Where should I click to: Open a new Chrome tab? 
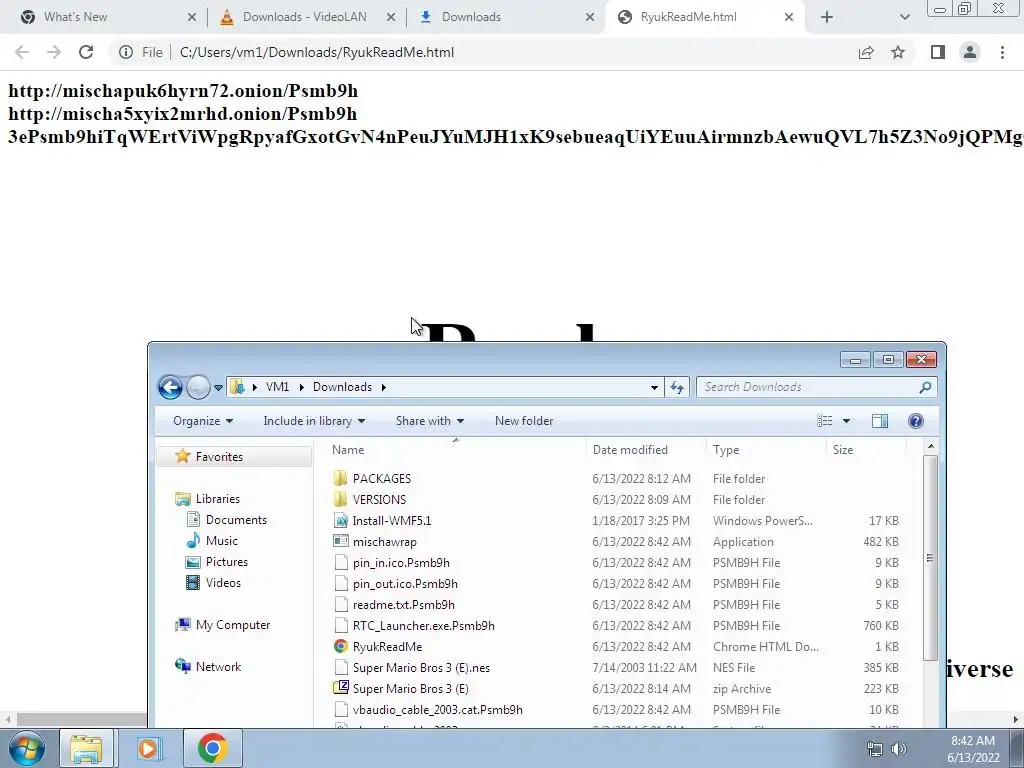pos(827,17)
